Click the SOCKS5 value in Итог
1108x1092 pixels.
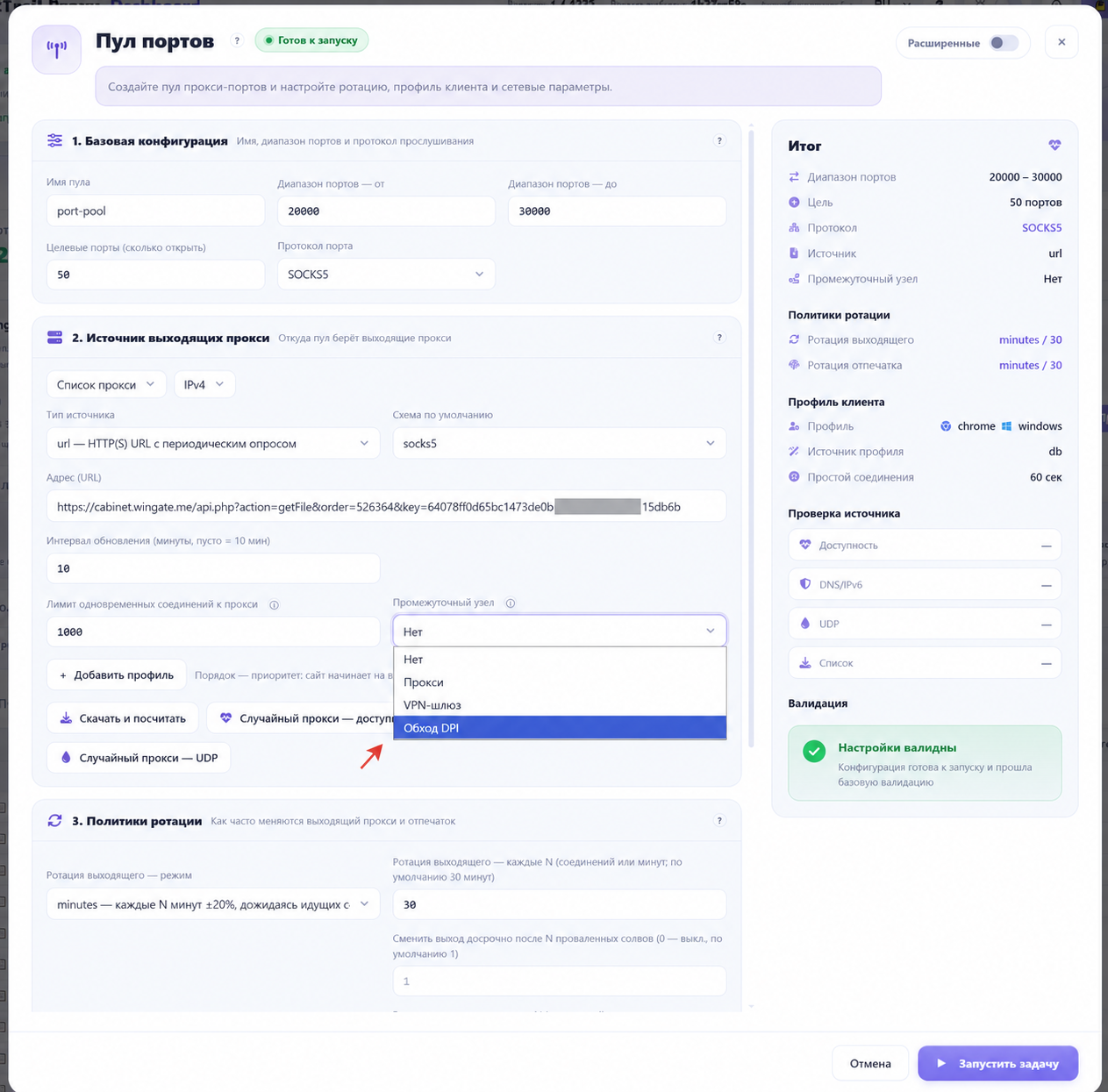(1041, 228)
